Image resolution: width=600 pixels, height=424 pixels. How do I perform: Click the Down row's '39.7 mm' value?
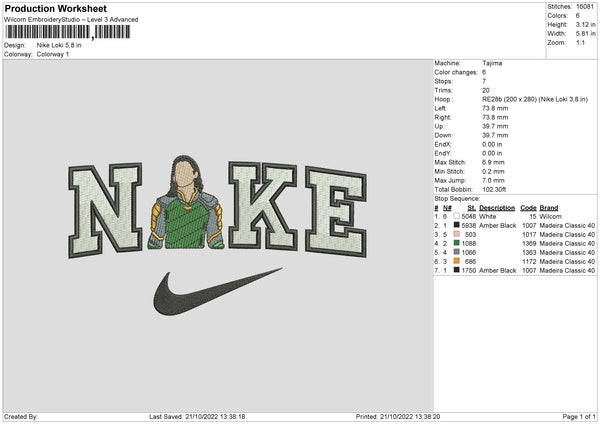coord(495,135)
